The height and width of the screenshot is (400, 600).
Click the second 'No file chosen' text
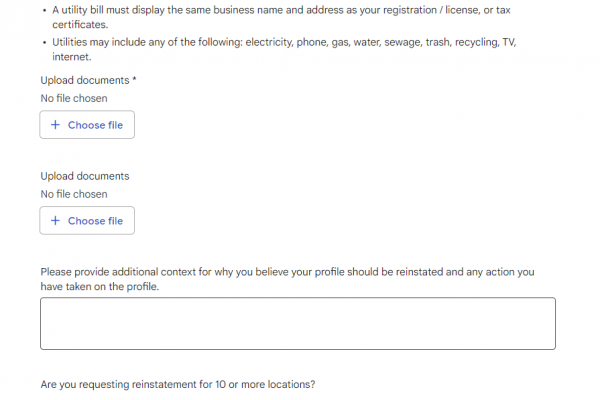click(74, 194)
